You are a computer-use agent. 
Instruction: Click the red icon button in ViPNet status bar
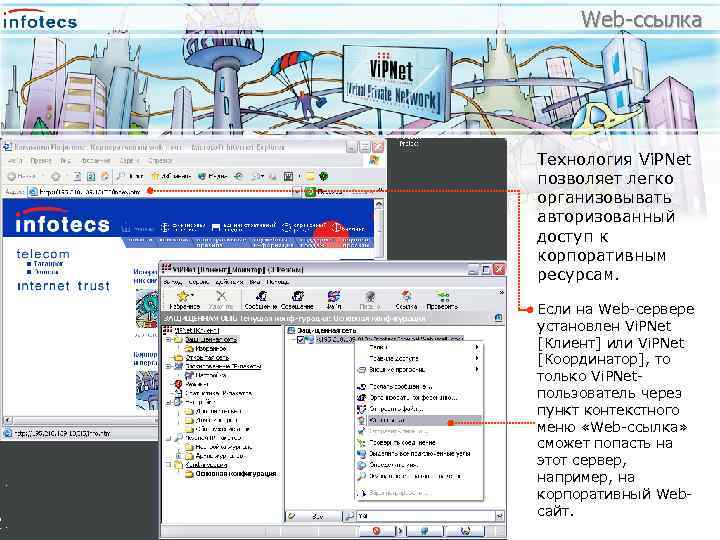tap(377, 531)
